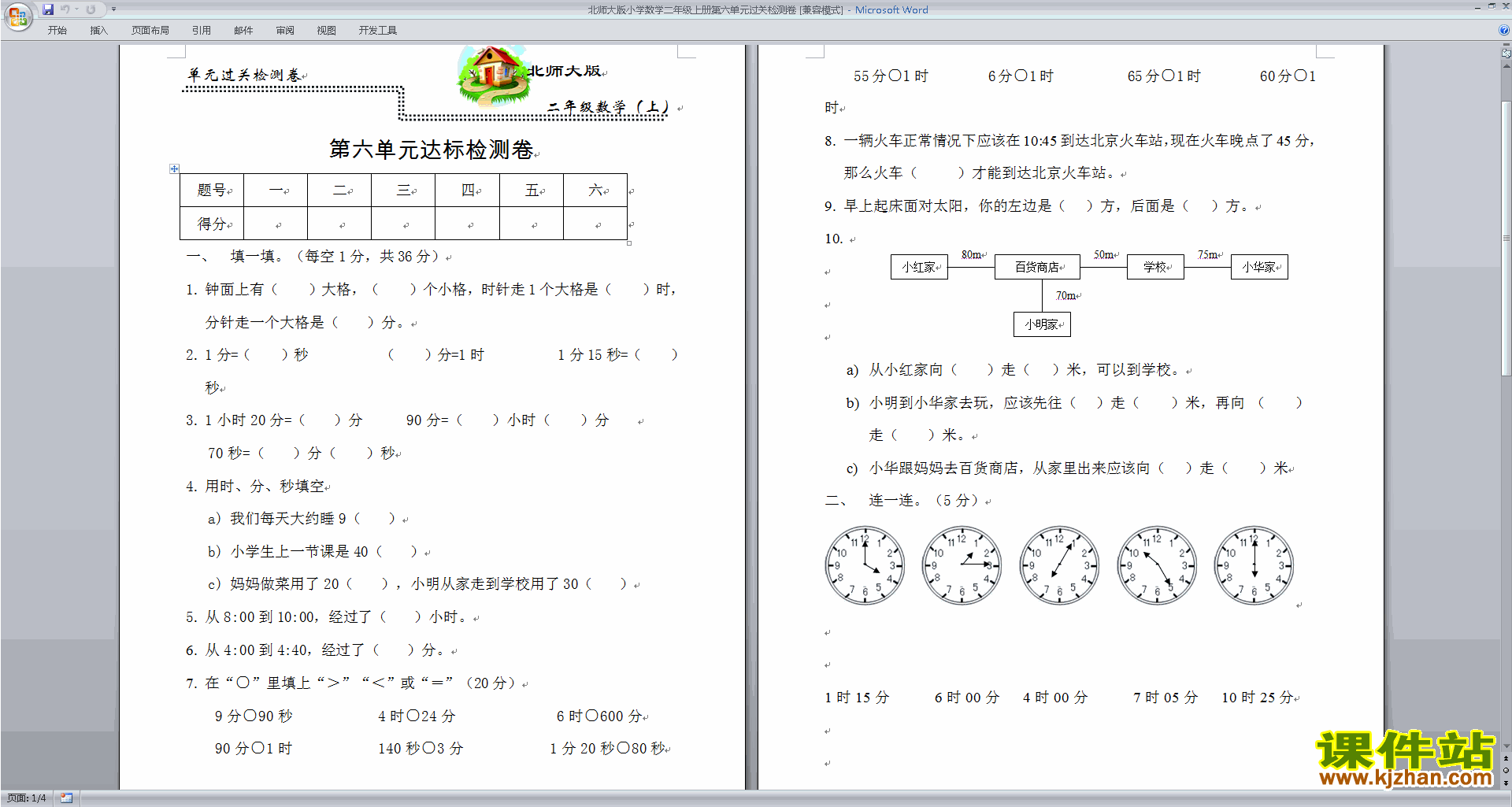Click the Next Page double-arrow button
This screenshot has width=1512, height=807.
pyautogui.click(x=1506, y=783)
